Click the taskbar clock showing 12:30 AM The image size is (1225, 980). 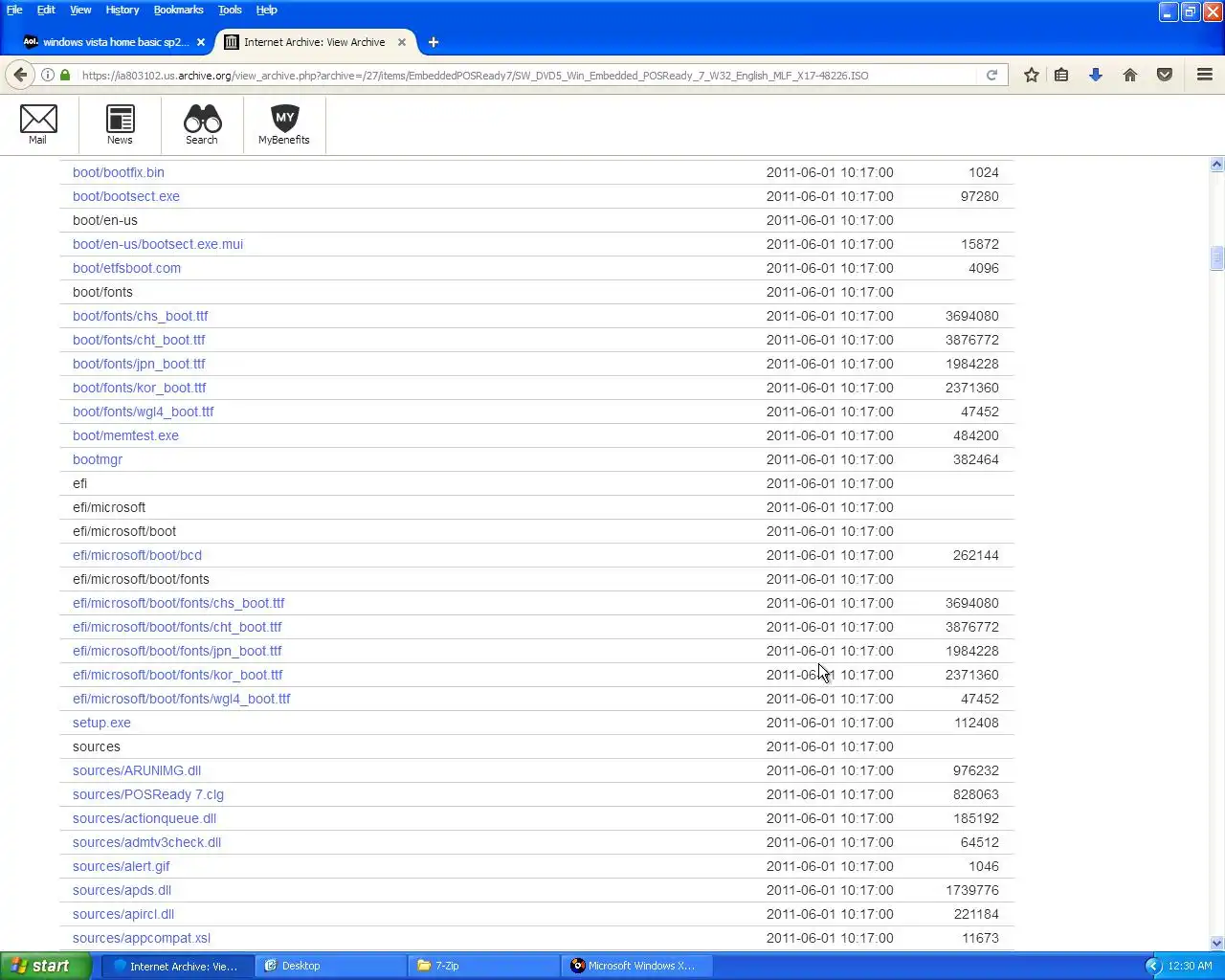point(1190,966)
